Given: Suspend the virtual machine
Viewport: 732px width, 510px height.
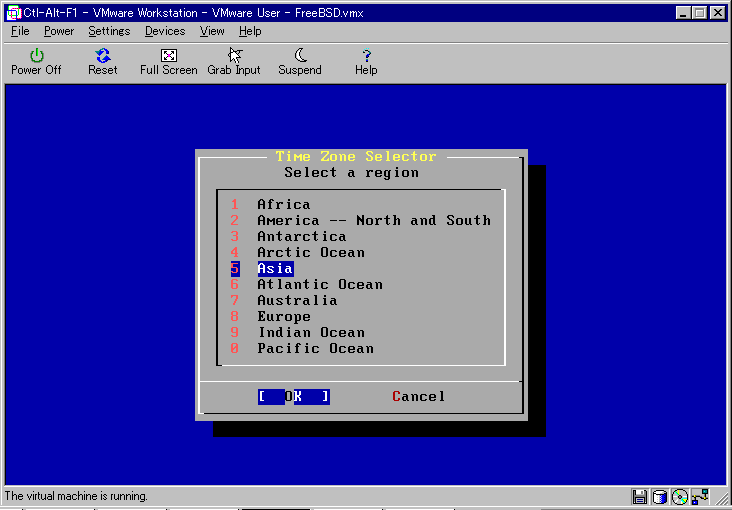Looking at the screenshot, I should (299, 61).
